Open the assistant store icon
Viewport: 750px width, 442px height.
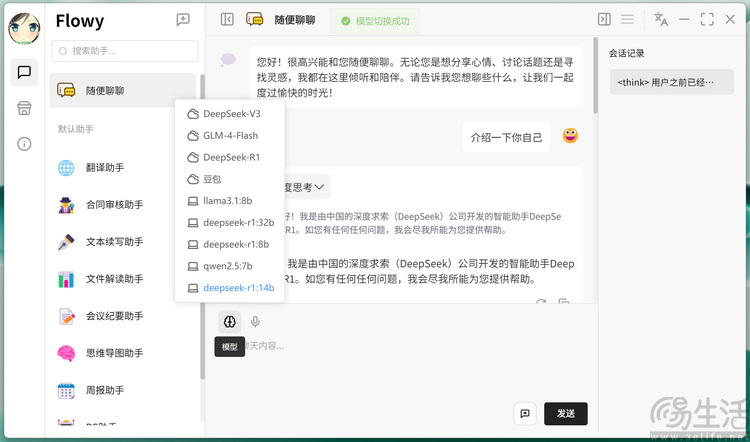click(24, 108)
